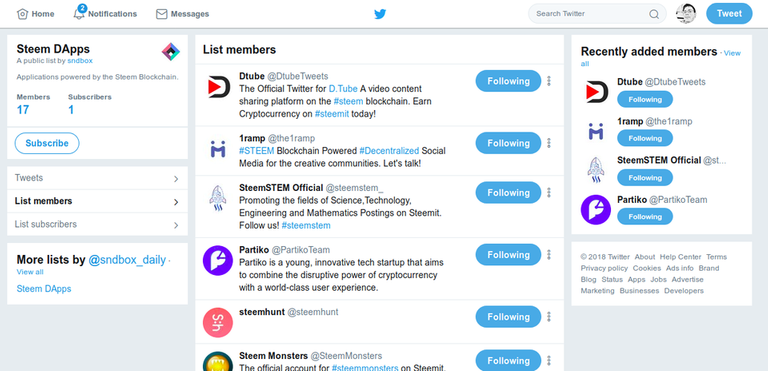
Task: Open Dtube avatar in List members
Action: tap(217, 86)
